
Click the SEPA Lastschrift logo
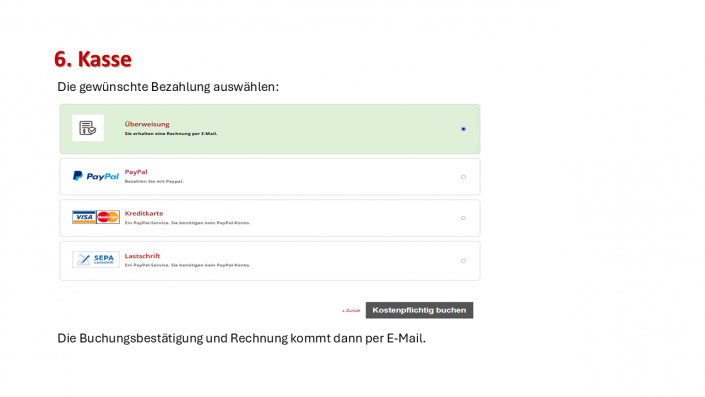pyautogui.click(x=96, y=259)
